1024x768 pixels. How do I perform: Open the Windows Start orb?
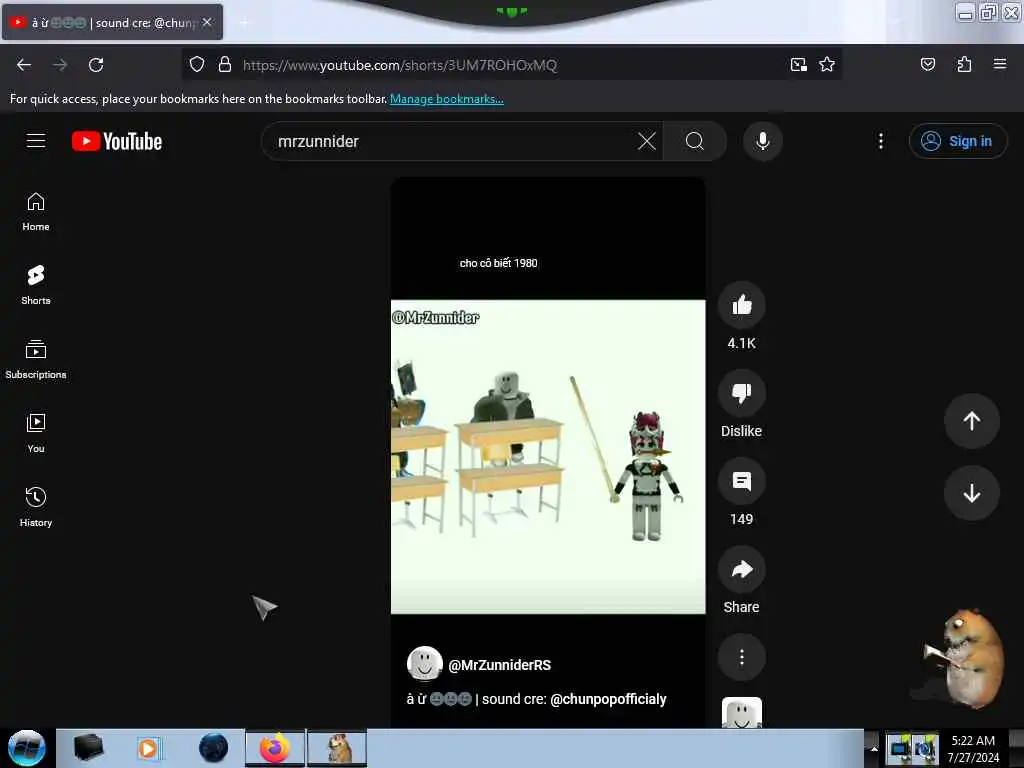(27, 748)
